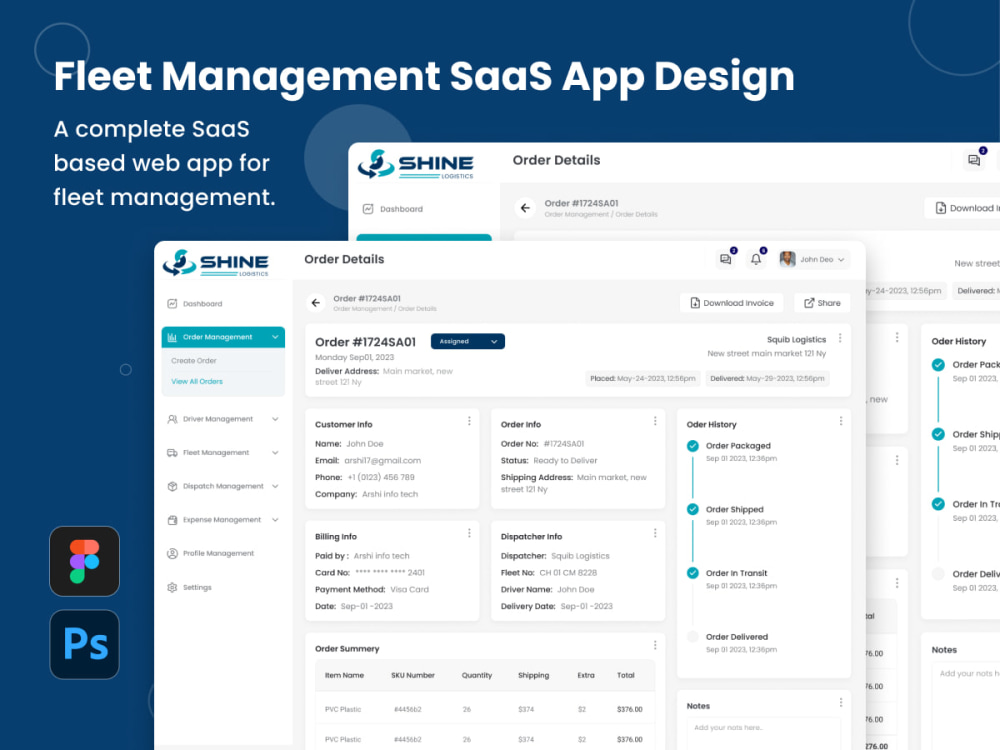Click the Download Invoice button in front window
Screen dimensions: 1000x750
point(732,303)
